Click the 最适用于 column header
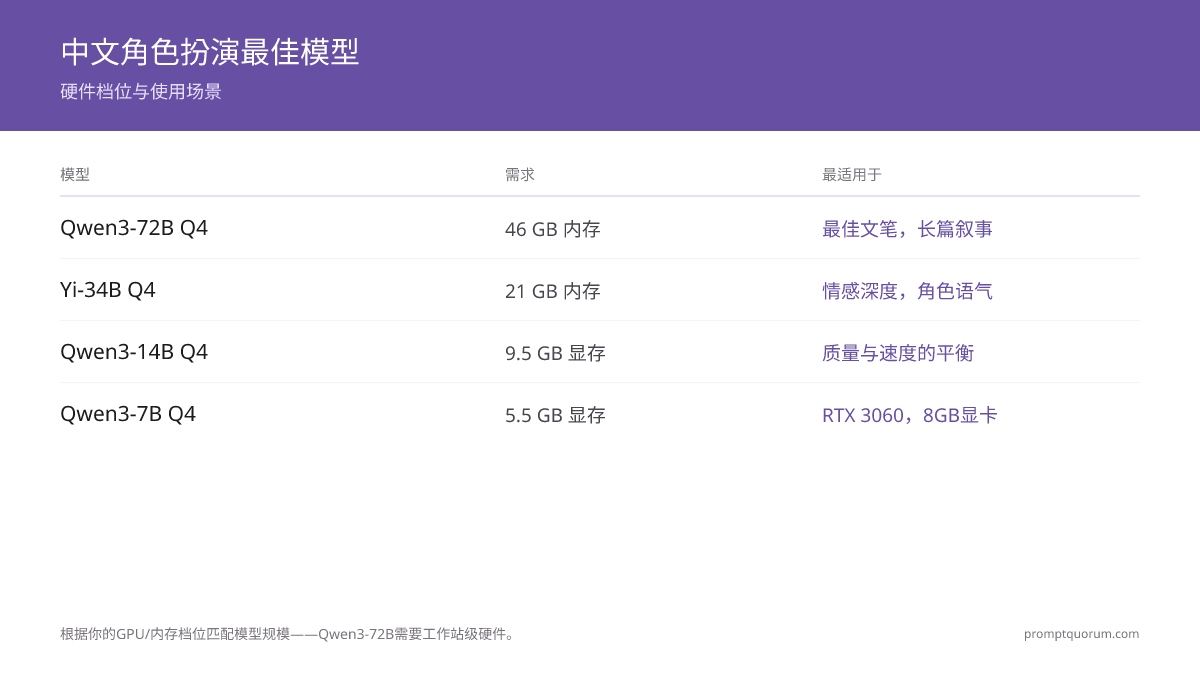This screenshot has height=675, width=1200. click(x=852, y=174)
